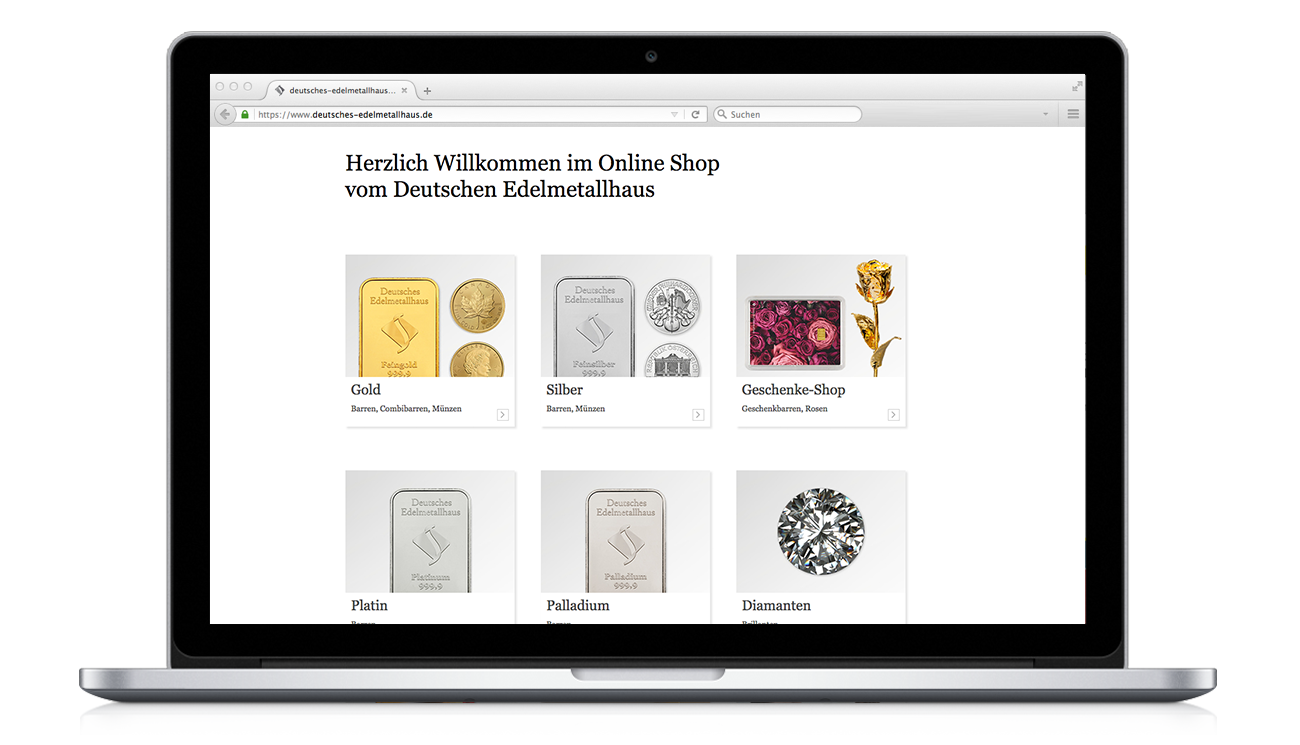The image size is (1300, 745).
Task: Open the dropdown arrow next to the search bar
Action: [x=1046, y=115]
